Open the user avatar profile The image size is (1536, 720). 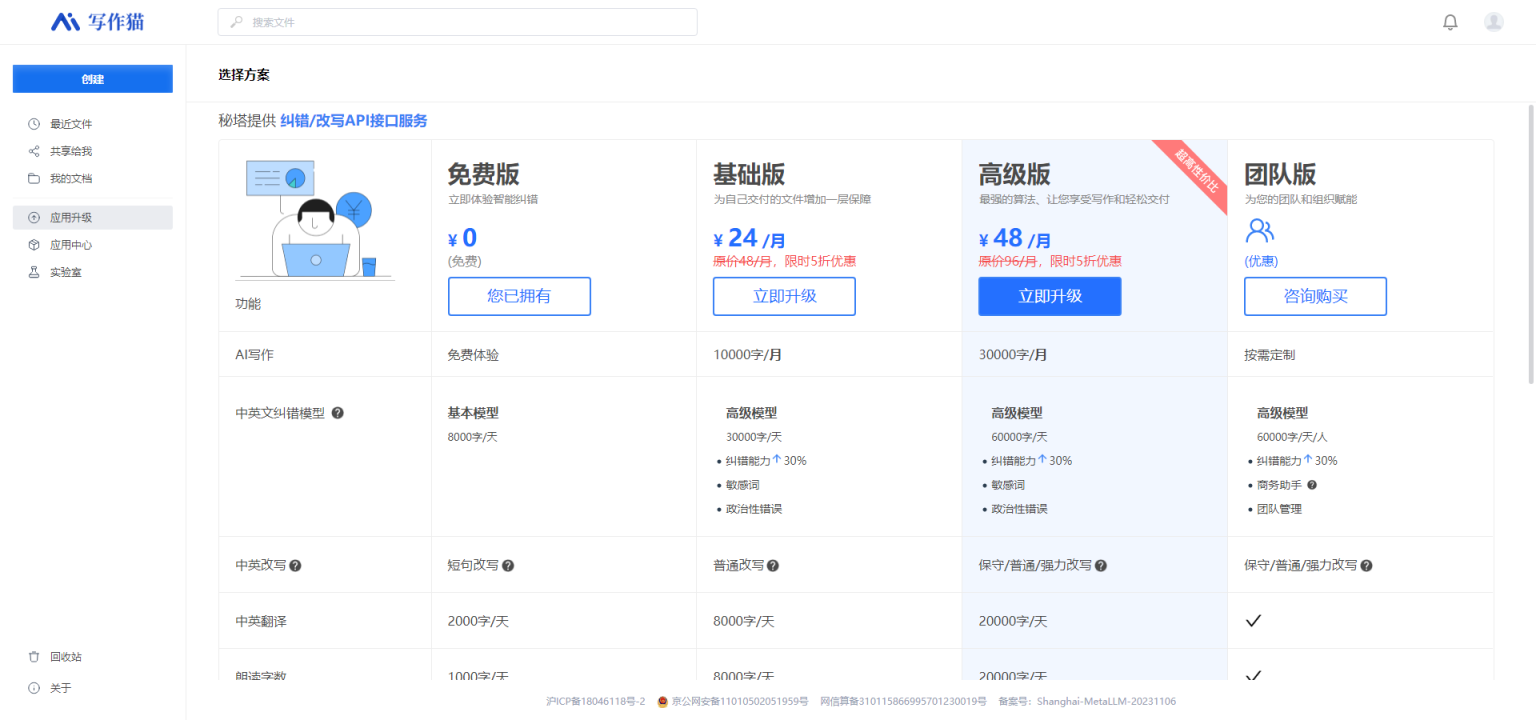[x=1493, y=22]
